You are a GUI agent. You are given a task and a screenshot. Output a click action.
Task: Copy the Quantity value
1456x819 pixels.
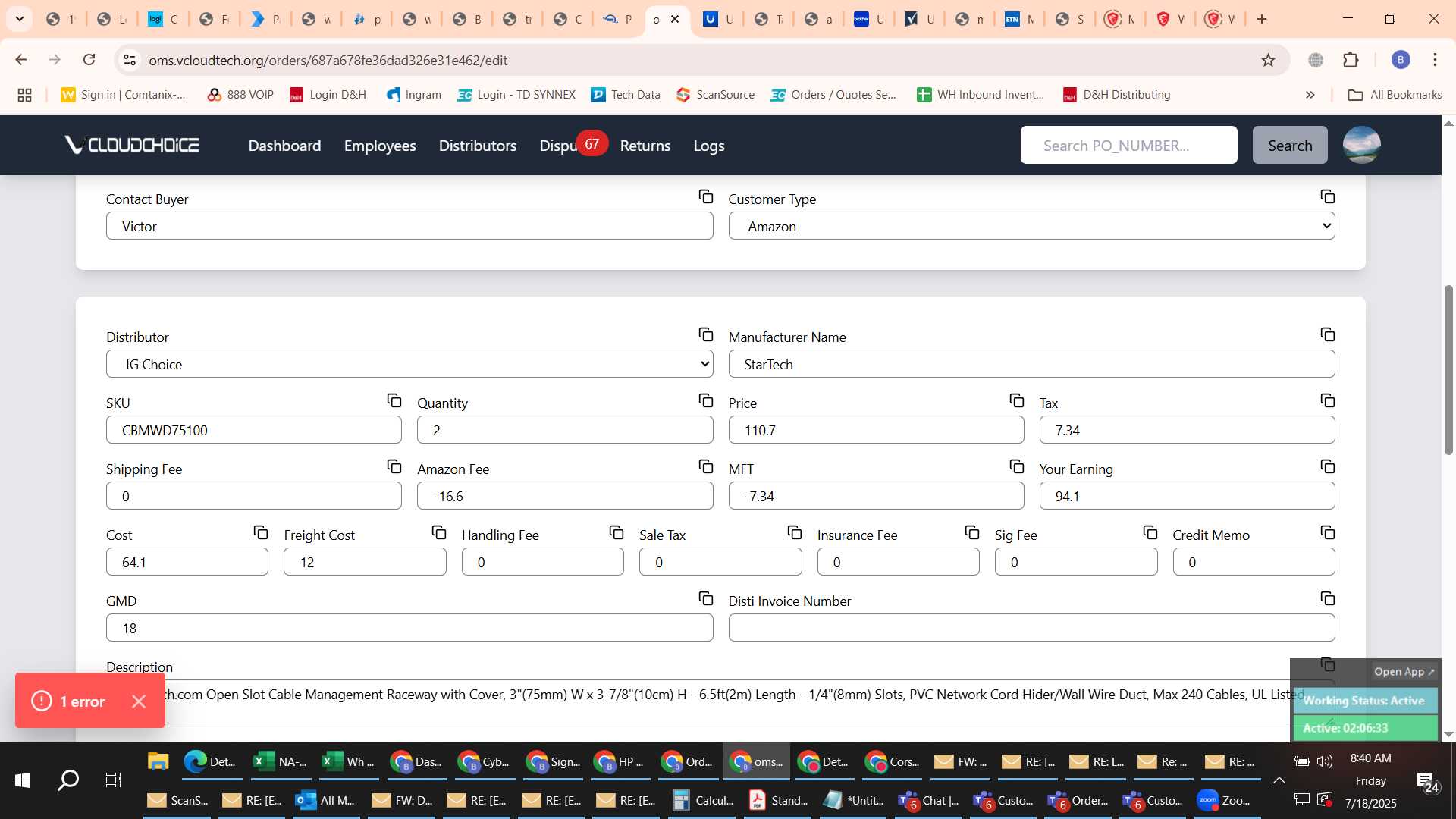(706, 401)
